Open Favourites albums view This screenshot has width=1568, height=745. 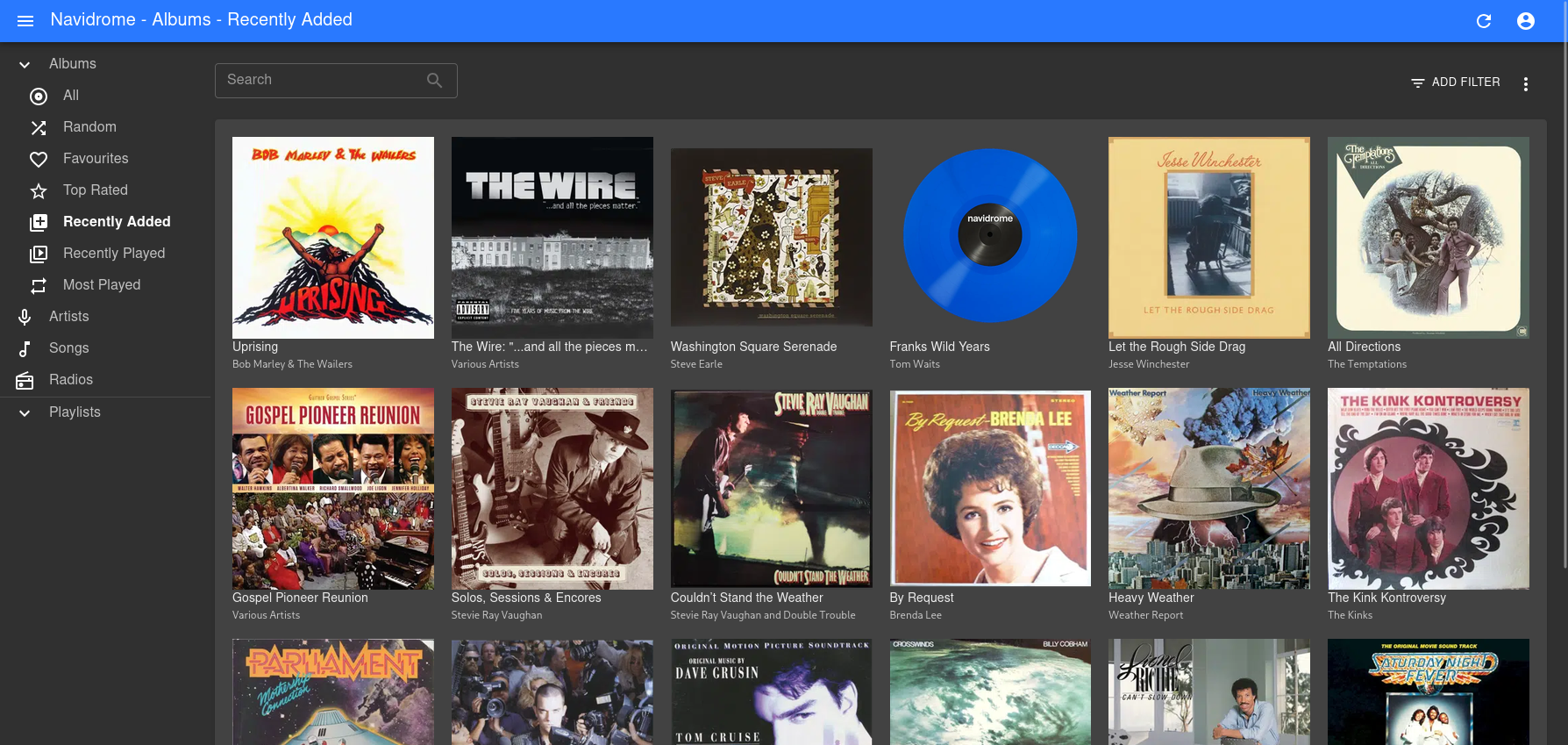105,159
